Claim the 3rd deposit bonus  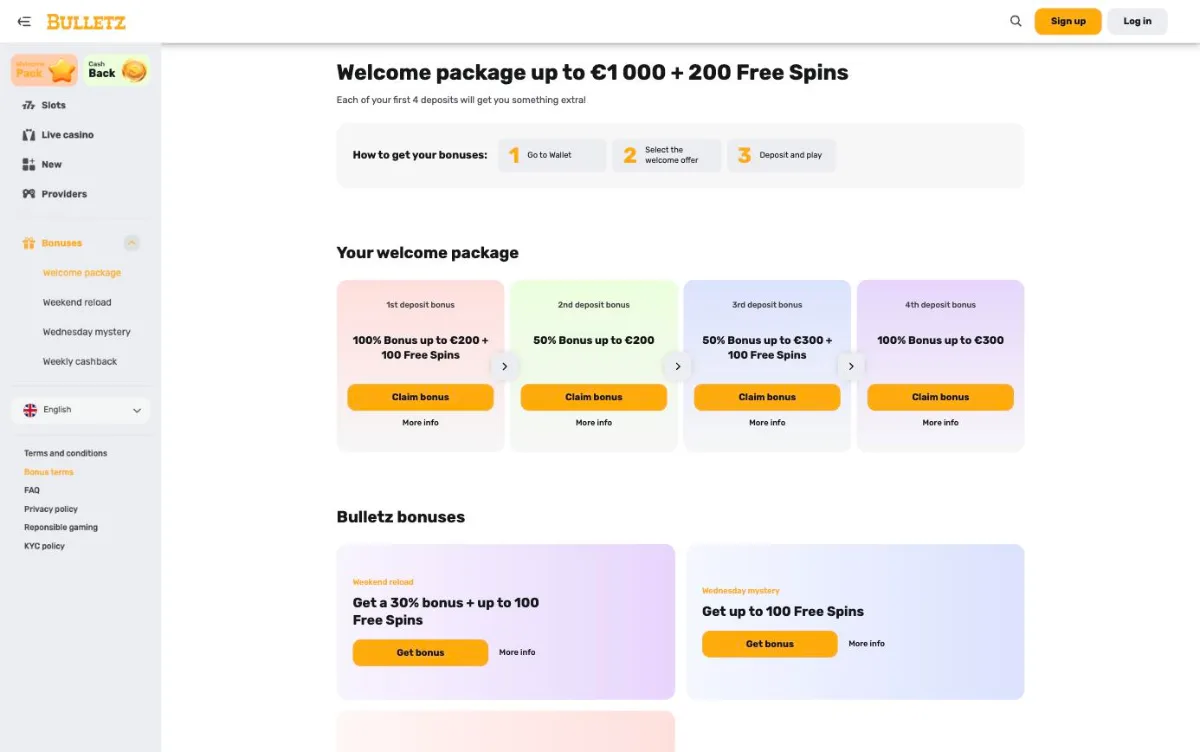tap(767, 397)
